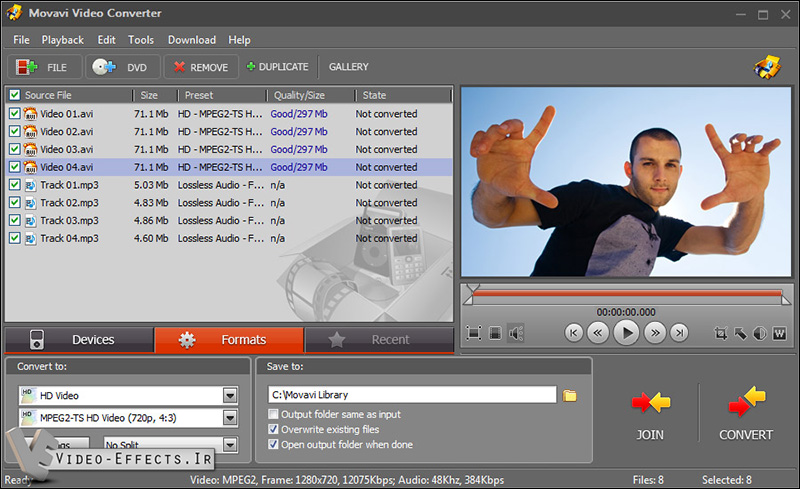Start conversion with CONVERT button
Image resolution: width=800 pixels, height=489 pixels.
[x=746, y=413]
